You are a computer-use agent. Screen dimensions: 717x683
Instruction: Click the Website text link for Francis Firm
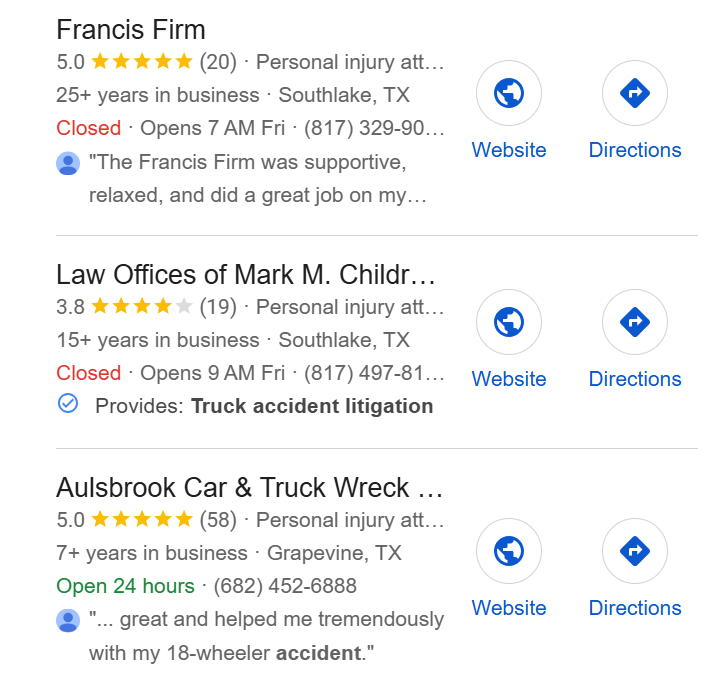point(509,150)
